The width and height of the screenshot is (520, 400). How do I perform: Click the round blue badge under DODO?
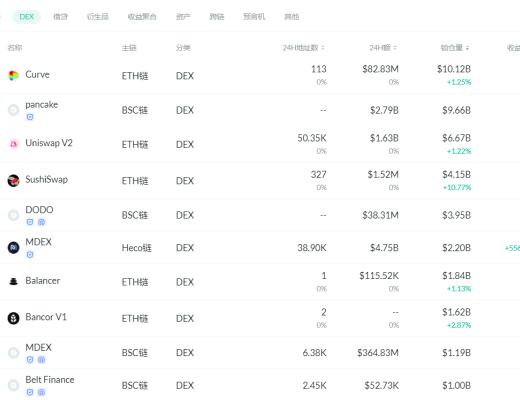coord(41,222)
